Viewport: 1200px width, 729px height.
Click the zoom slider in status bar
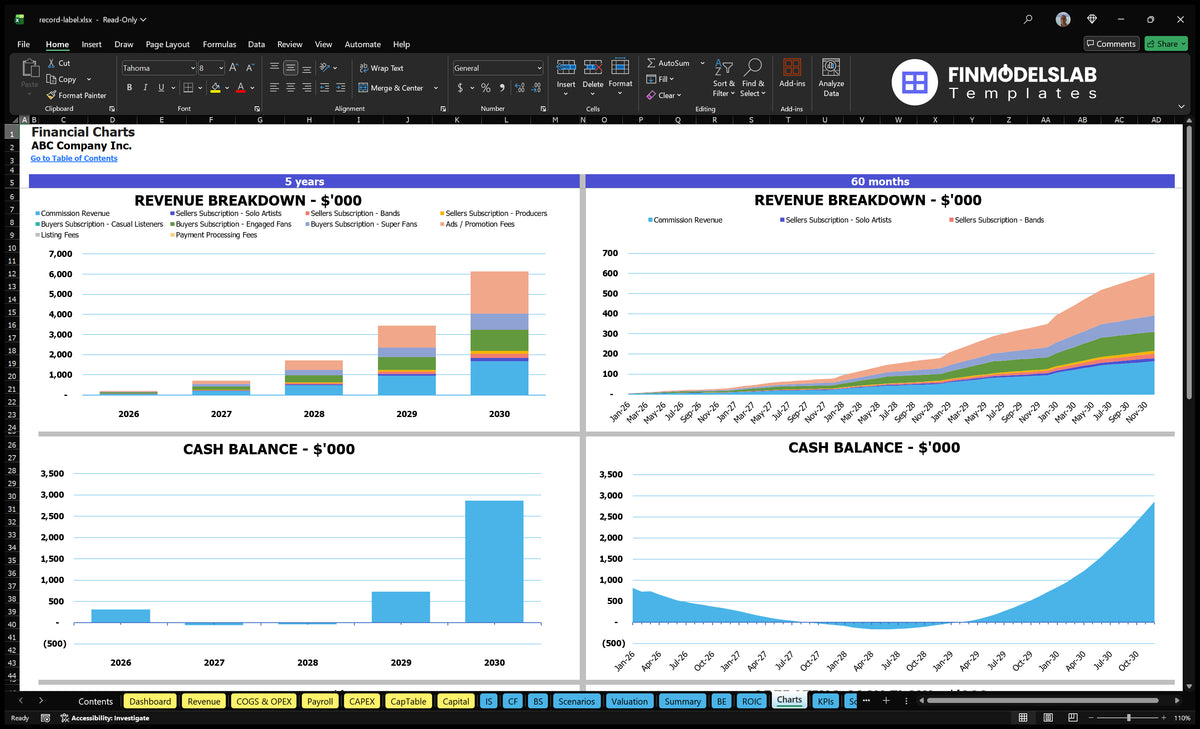[x=1128, y=718]
